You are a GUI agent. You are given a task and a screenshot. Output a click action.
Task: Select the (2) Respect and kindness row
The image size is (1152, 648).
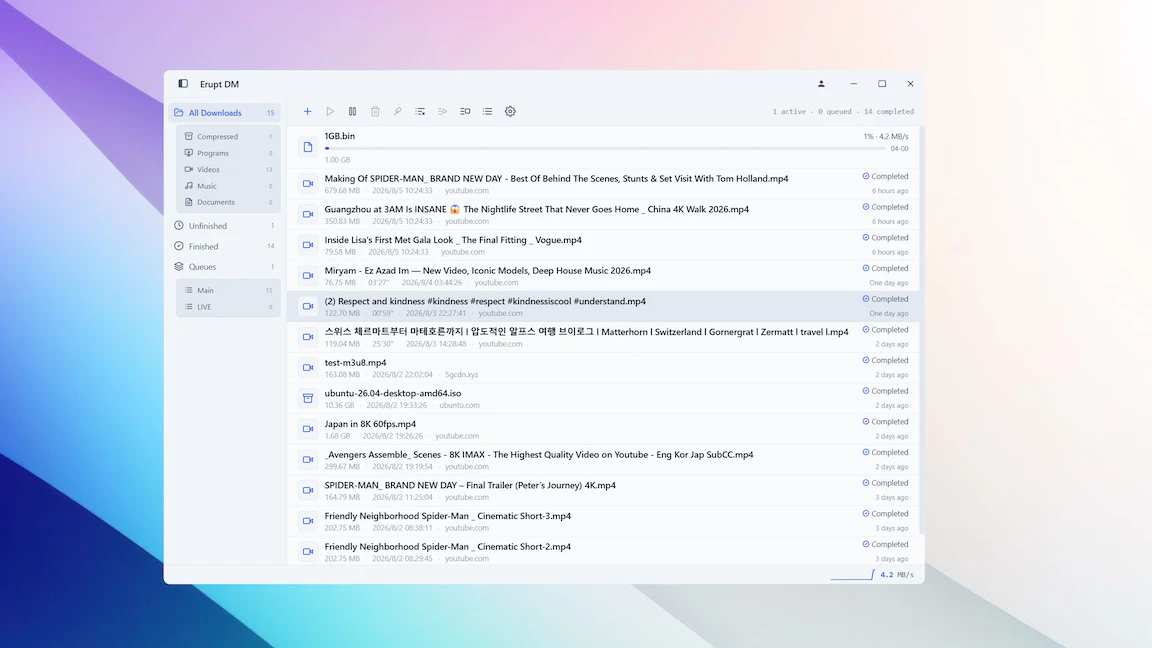pyautogui.click(x=602, y=306)
